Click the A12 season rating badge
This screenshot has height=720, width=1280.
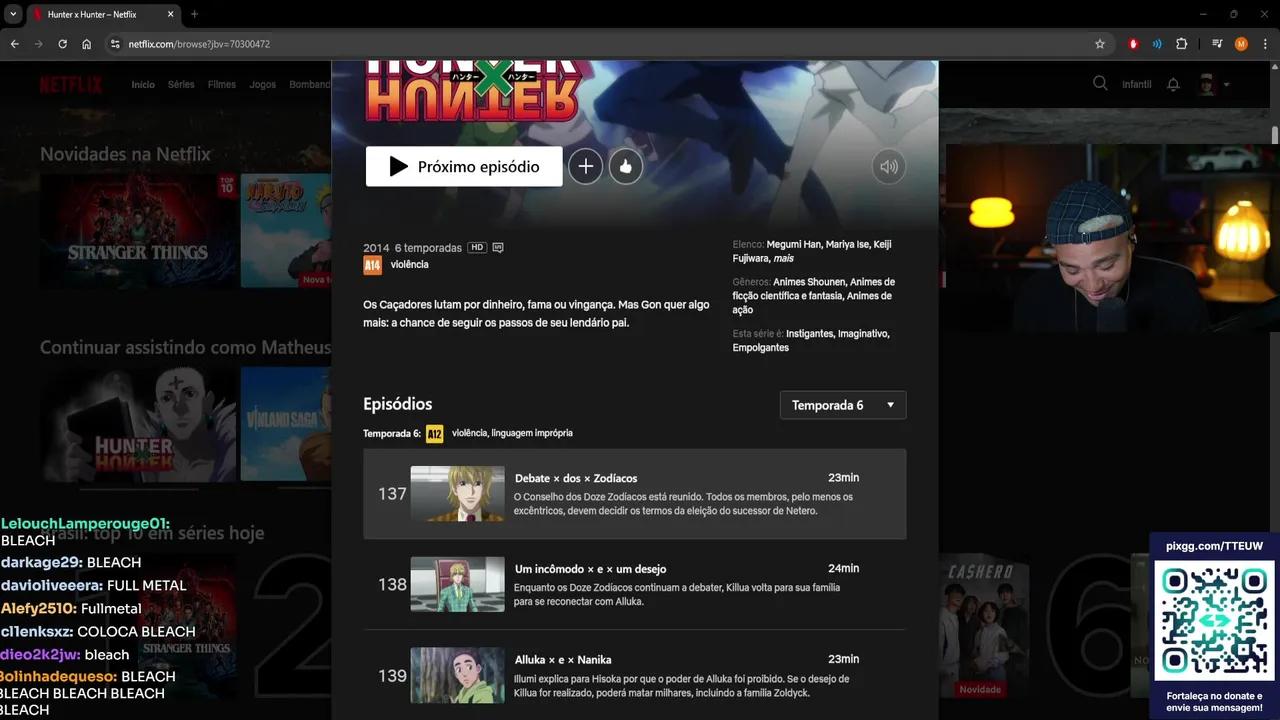tap(435, 433)
